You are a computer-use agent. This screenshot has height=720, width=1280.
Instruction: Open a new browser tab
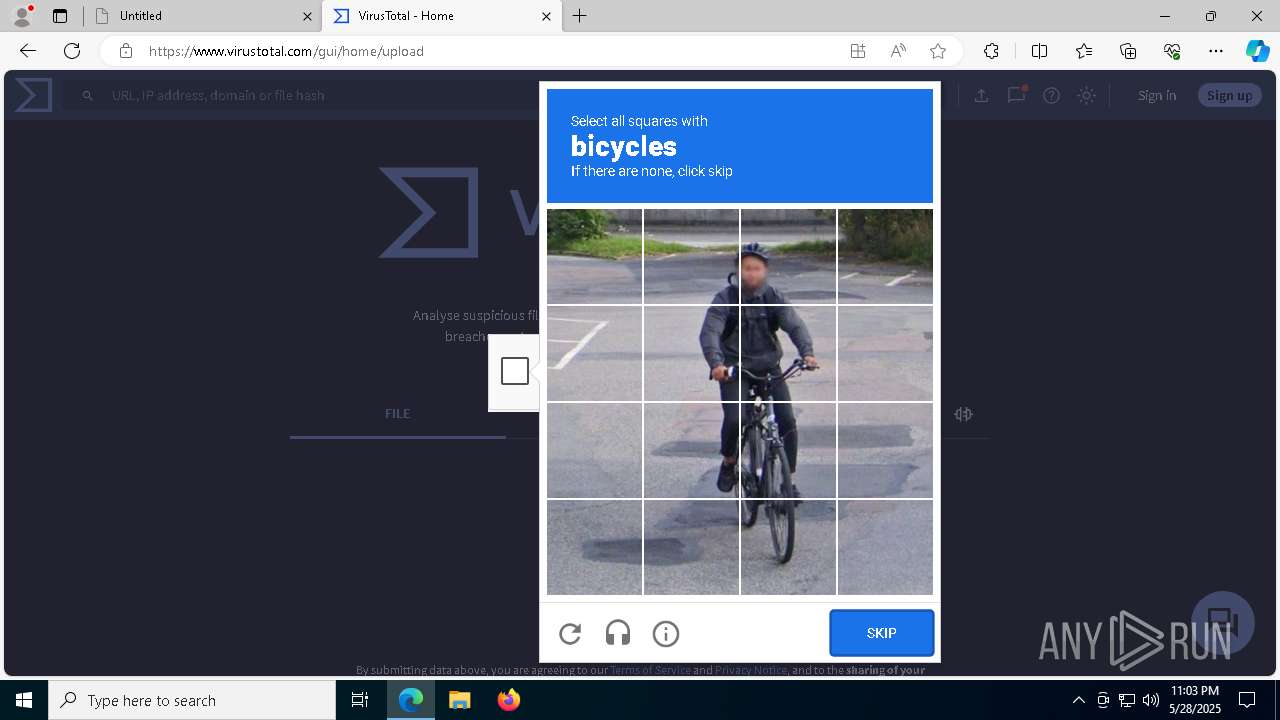(x=580, y=16)
